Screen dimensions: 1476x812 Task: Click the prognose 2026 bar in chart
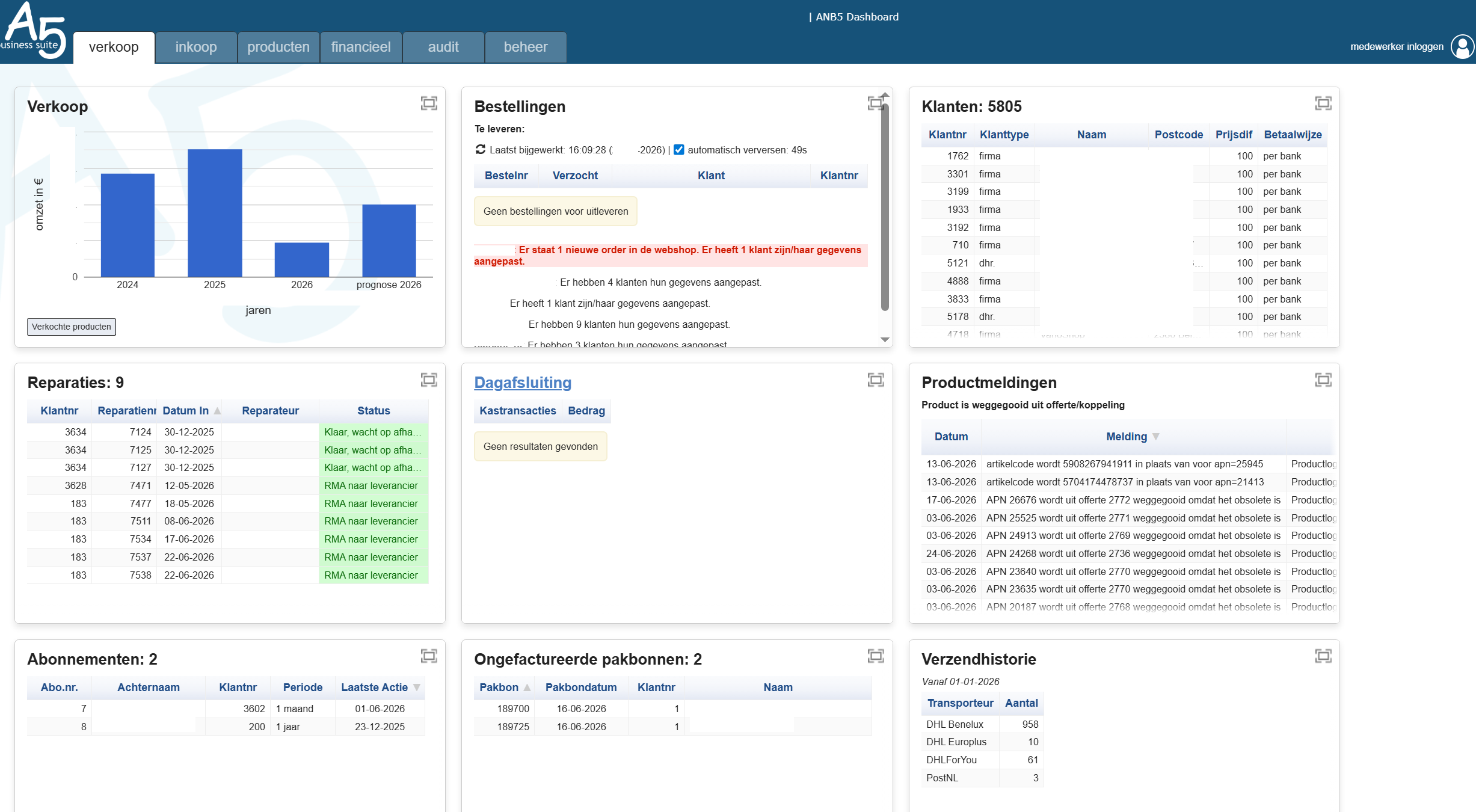[389, 241]
